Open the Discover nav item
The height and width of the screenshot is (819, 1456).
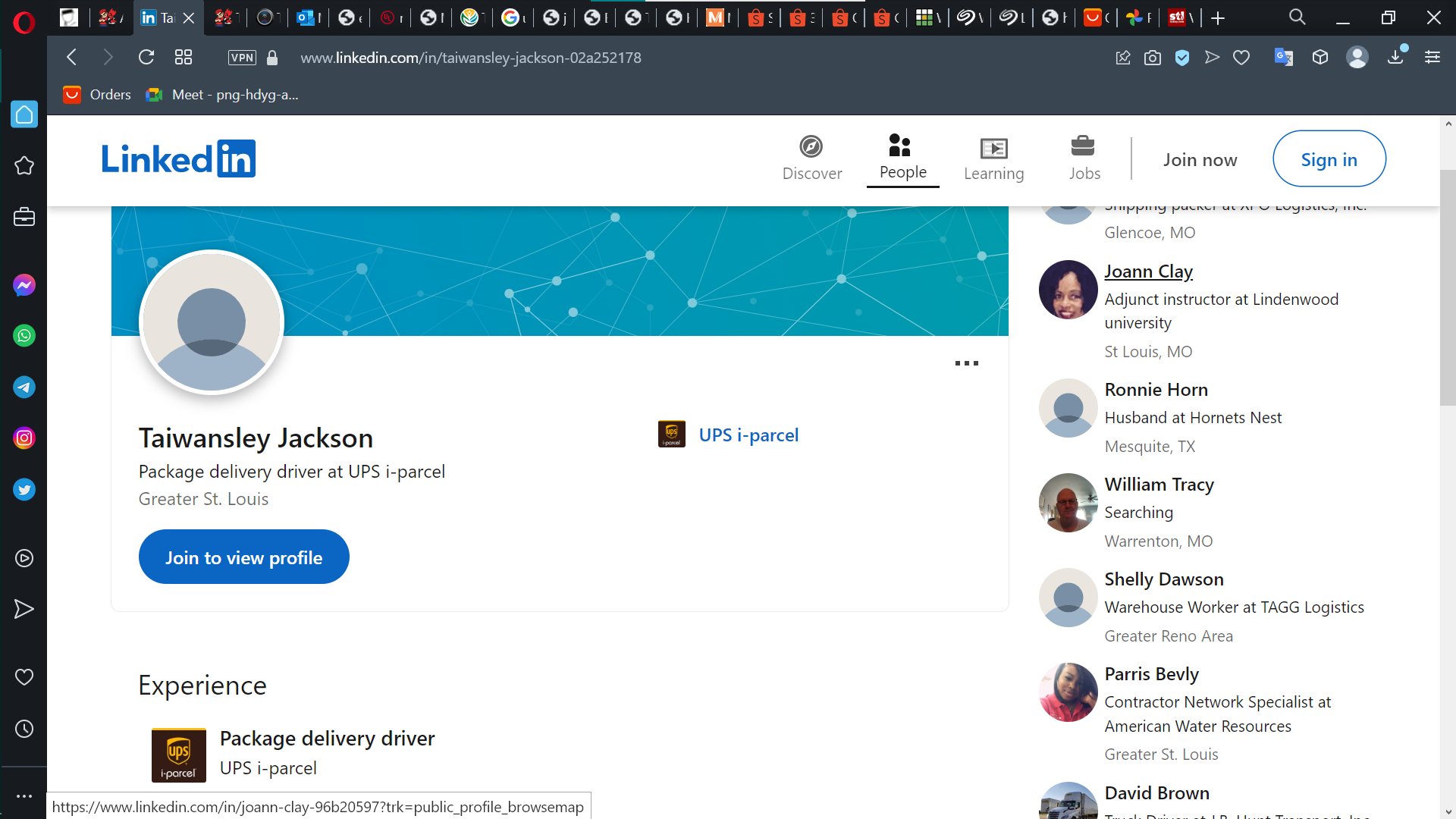(812, 159)
